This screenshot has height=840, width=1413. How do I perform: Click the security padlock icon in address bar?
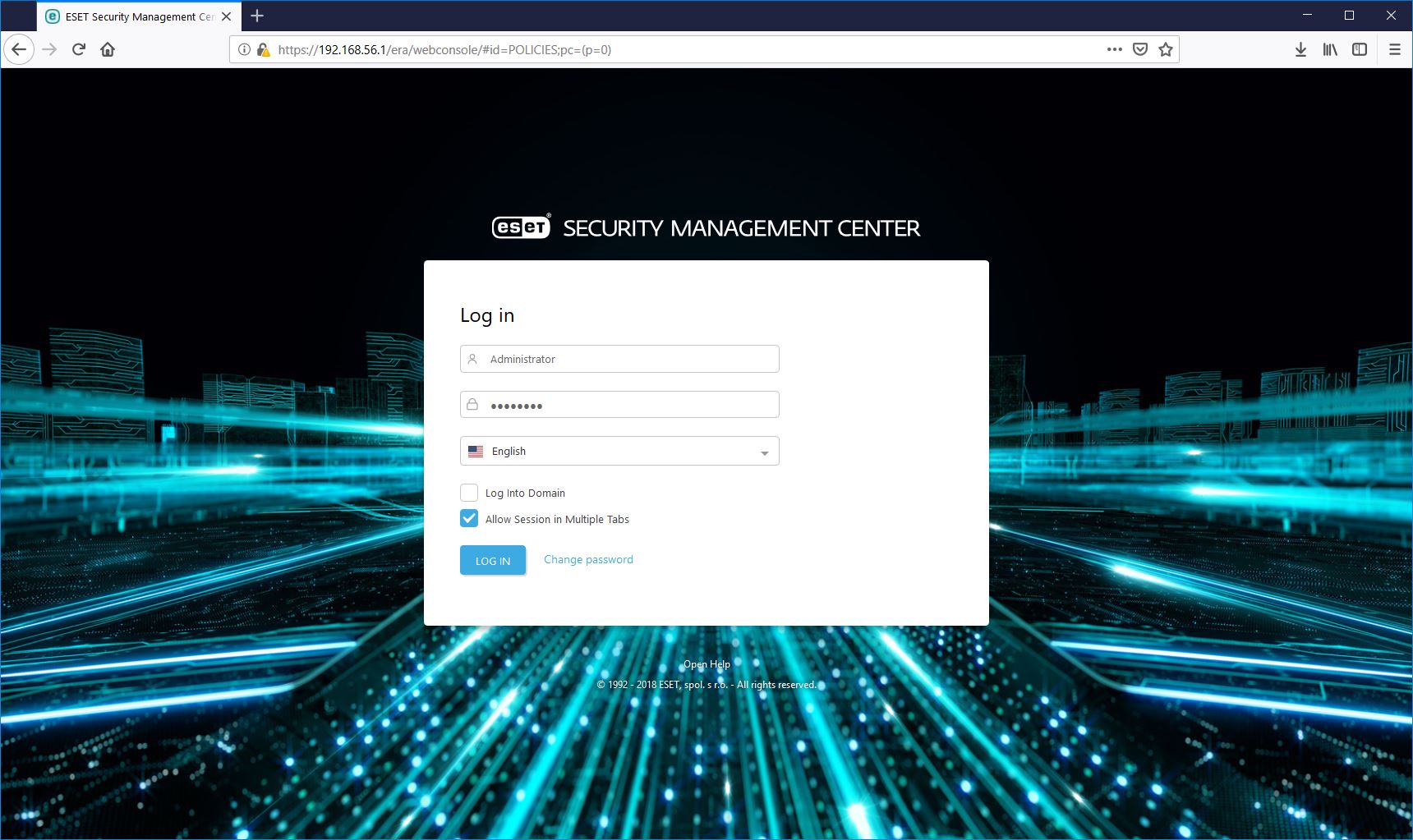264,49
